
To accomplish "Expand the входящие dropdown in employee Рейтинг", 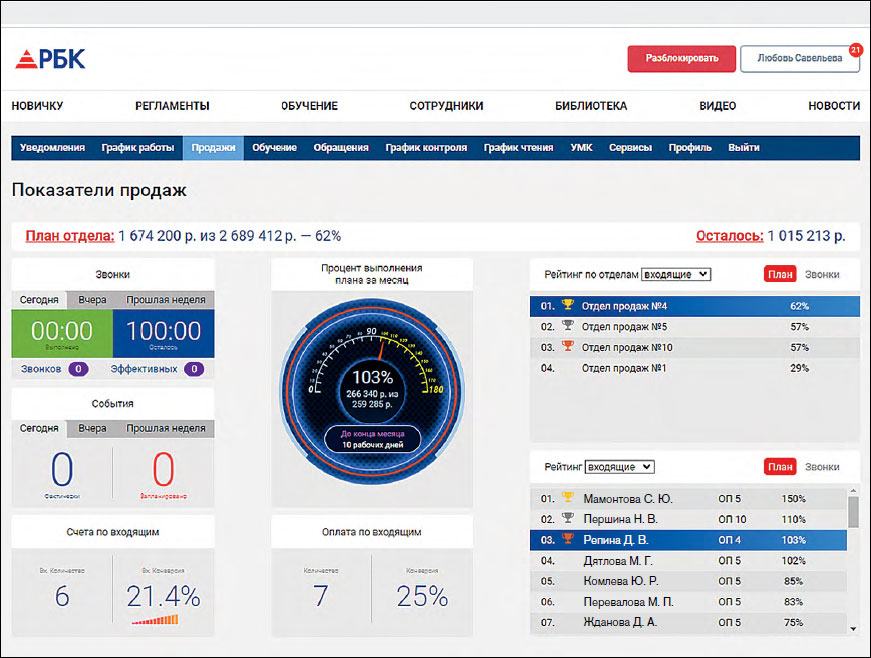I will [619, 467].
